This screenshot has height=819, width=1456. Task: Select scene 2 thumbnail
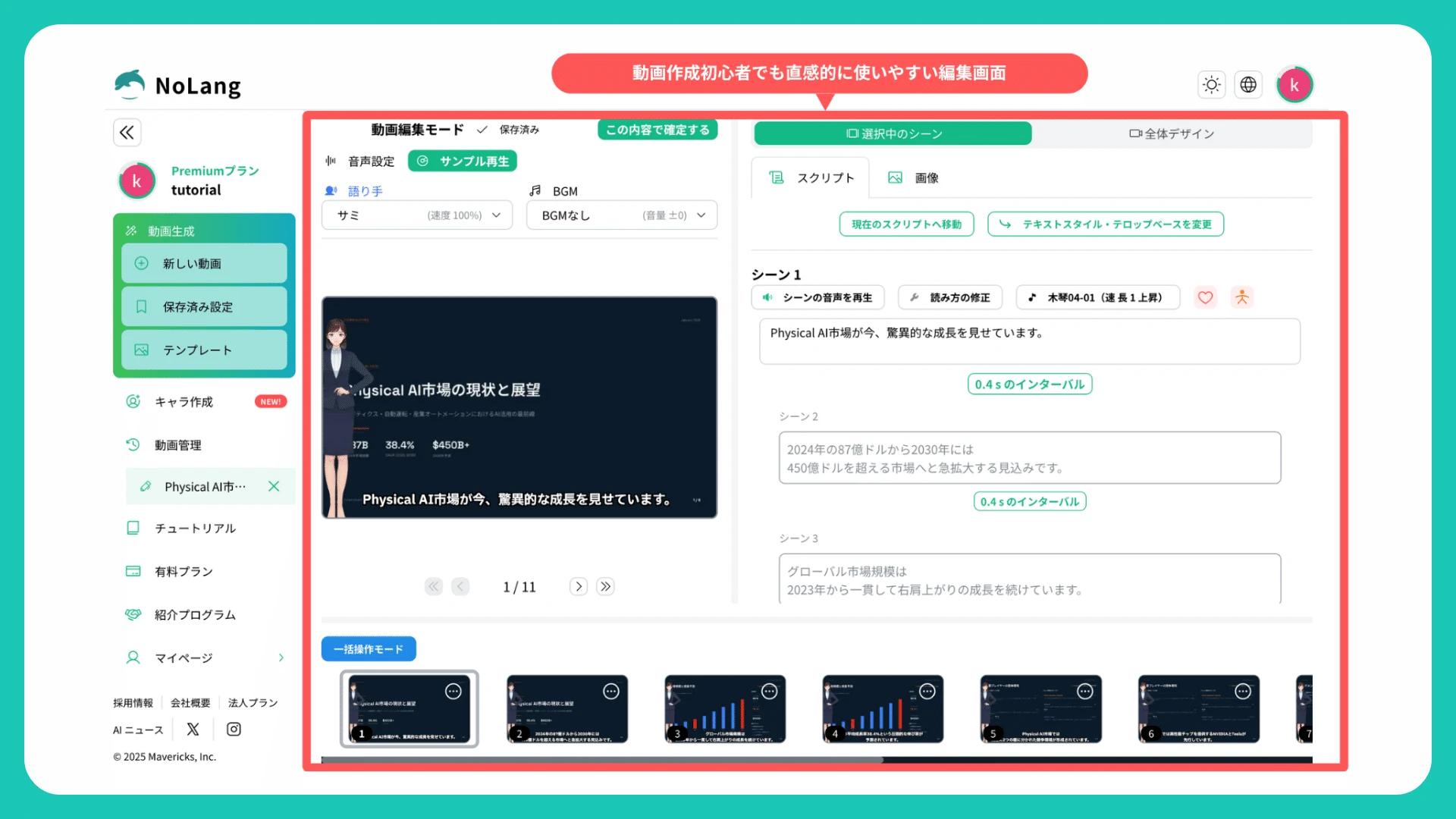[x=567, y=709]
